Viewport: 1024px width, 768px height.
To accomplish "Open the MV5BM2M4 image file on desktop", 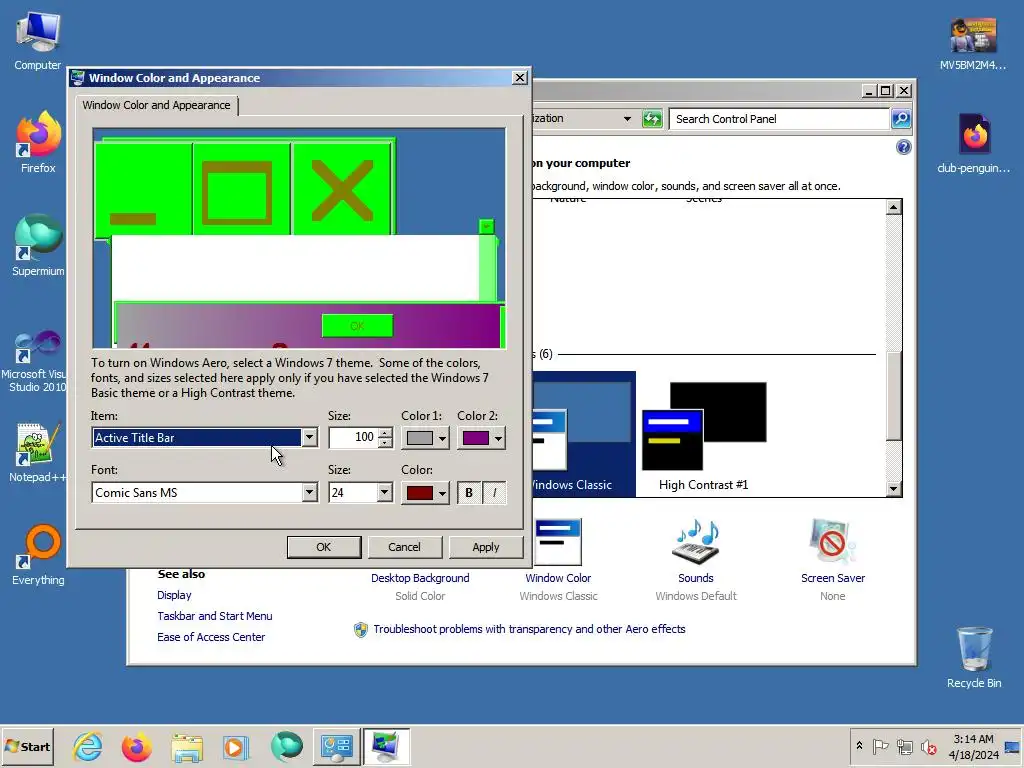I will [x=973, y=43].
